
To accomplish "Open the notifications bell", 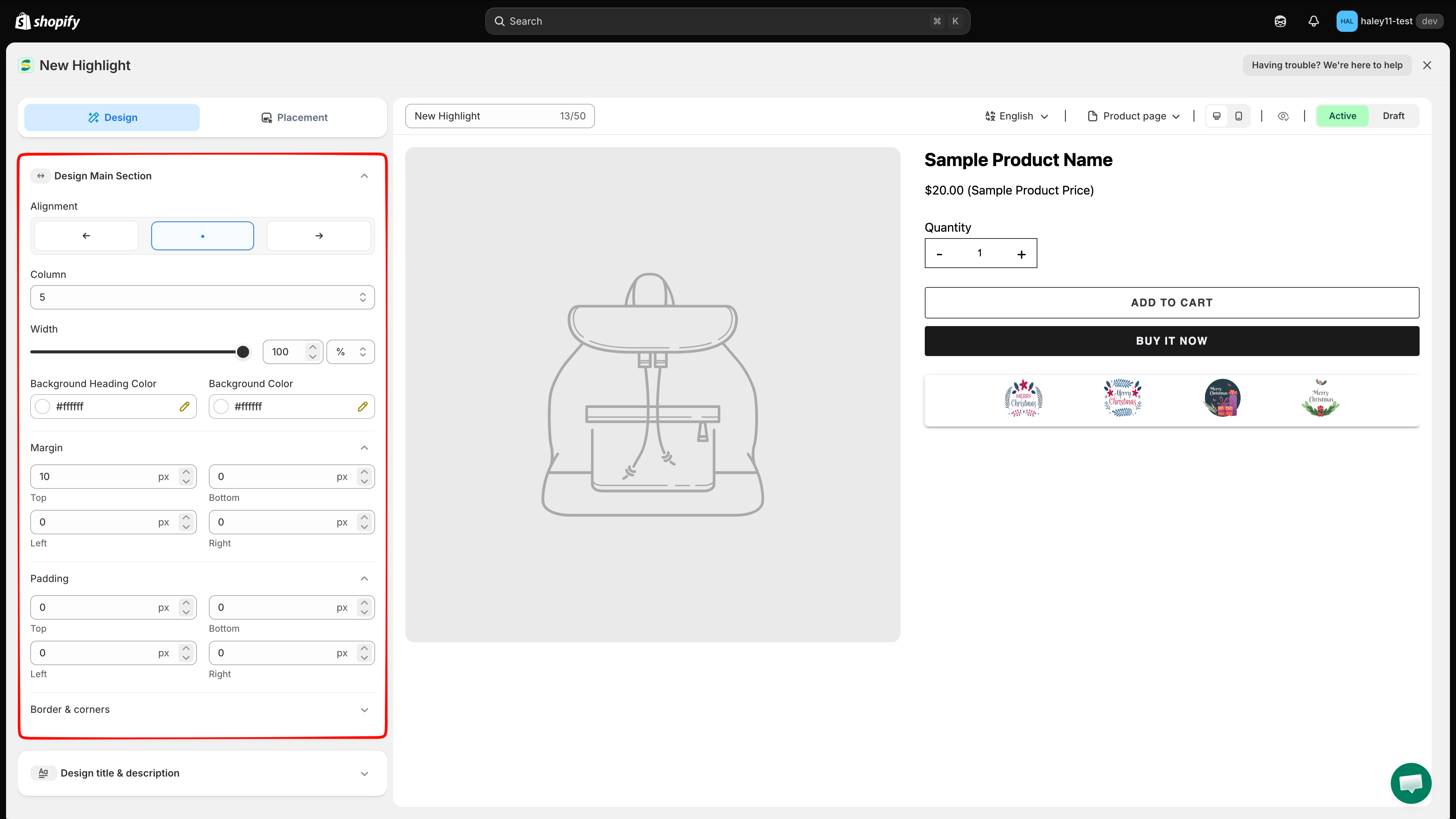I will [1313, 22].
